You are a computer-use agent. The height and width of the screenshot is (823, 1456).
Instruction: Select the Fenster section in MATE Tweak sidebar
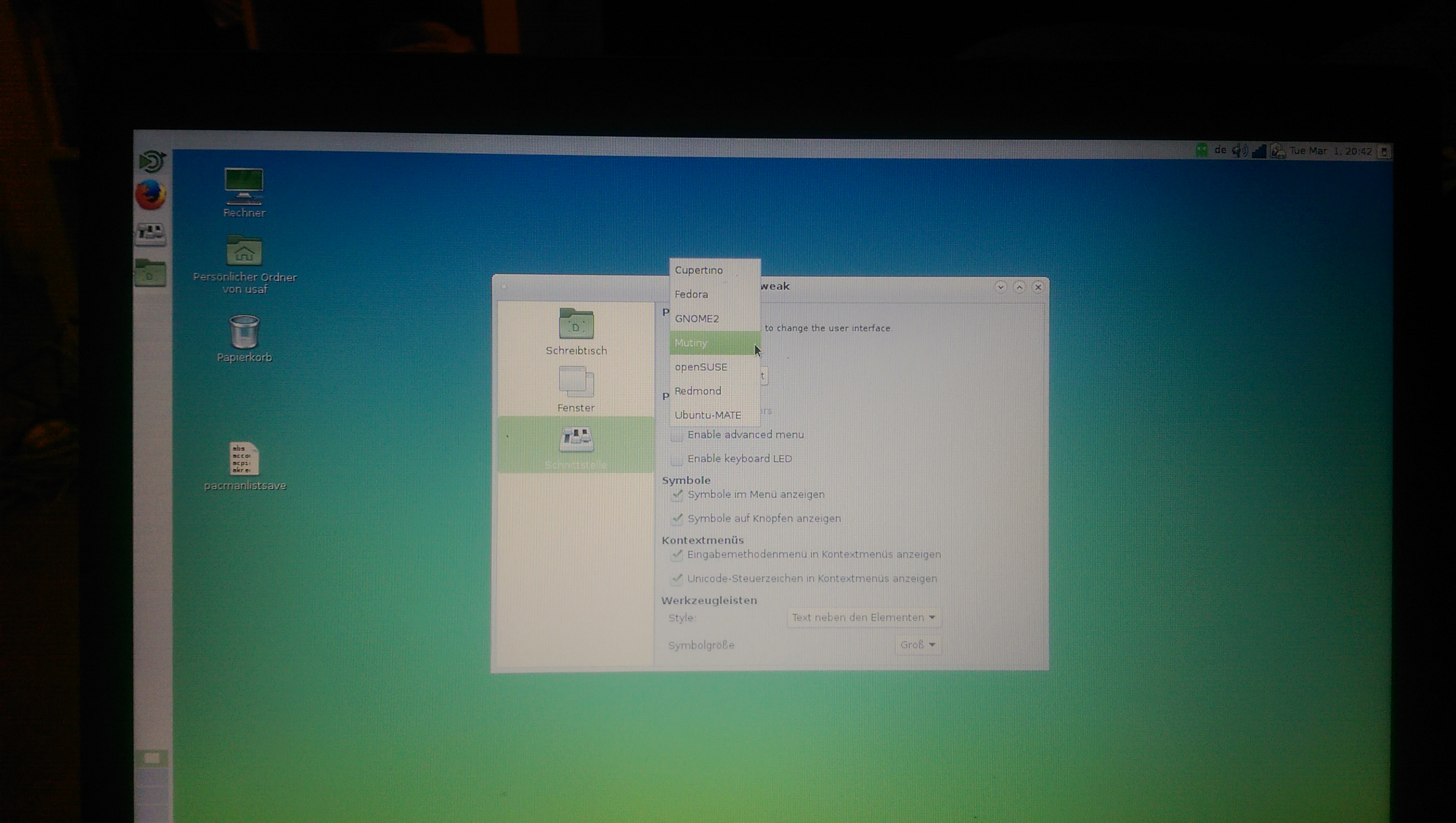coord(576,389)
